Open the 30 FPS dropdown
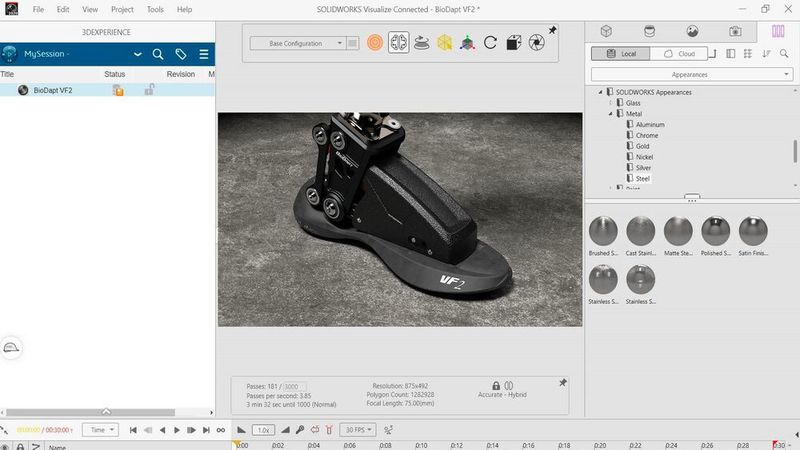The height and width of the screenshot is (450, 800). (x=358, y=430)
